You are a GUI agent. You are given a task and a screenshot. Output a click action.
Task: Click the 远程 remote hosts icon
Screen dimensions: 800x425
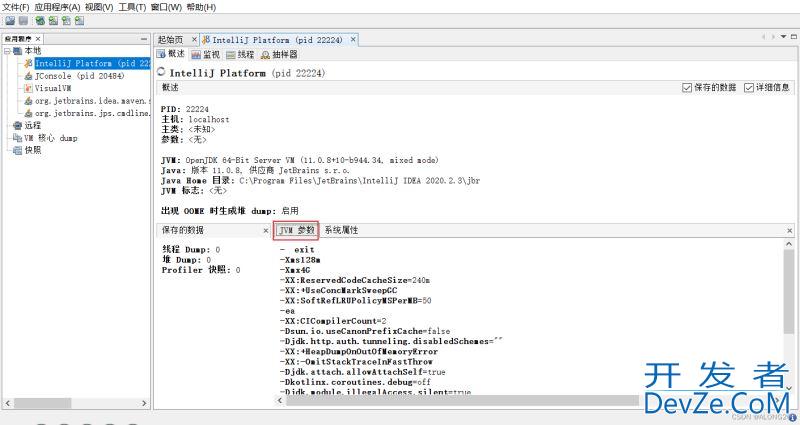point(17,125)
